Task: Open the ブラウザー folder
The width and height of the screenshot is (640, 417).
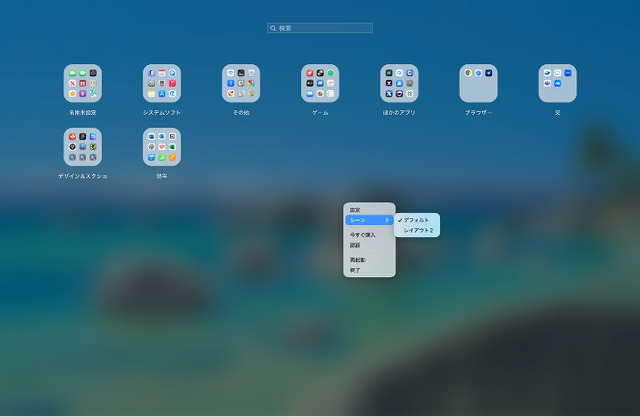Action: [478, 84]
